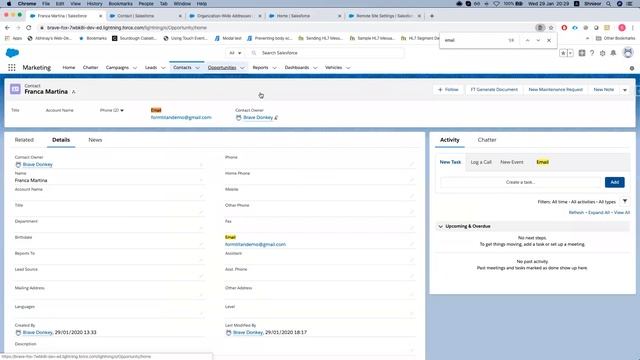Focus the Create a task input field
Screen dimensions: 640x360
520,182
